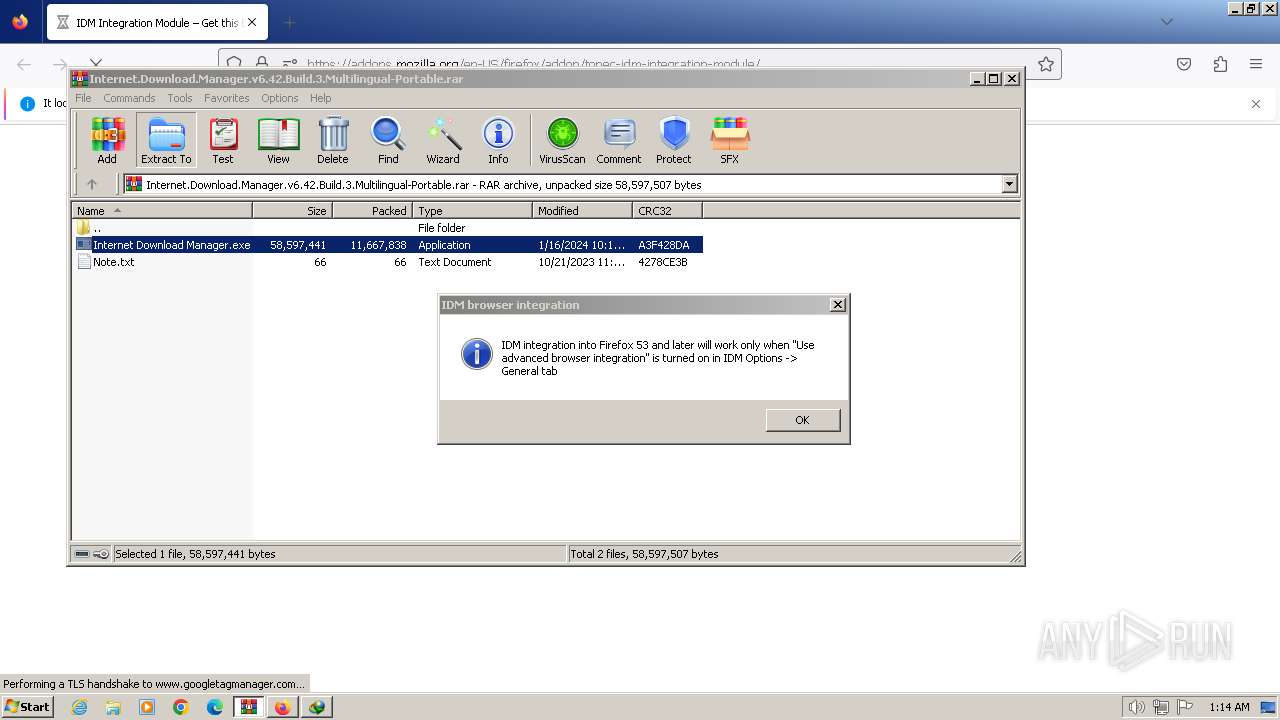The height and width of the screenshot is (720, 1280).
Task: Launch Internet Explorer from taskbar
Action: (x=79, y=707)
